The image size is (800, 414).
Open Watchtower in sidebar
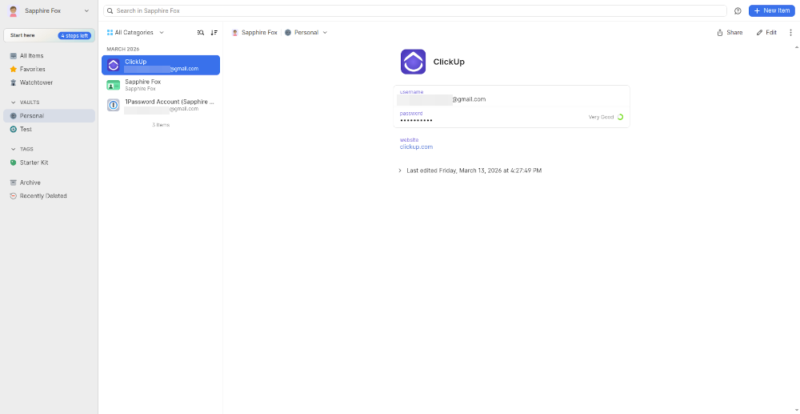49,82
